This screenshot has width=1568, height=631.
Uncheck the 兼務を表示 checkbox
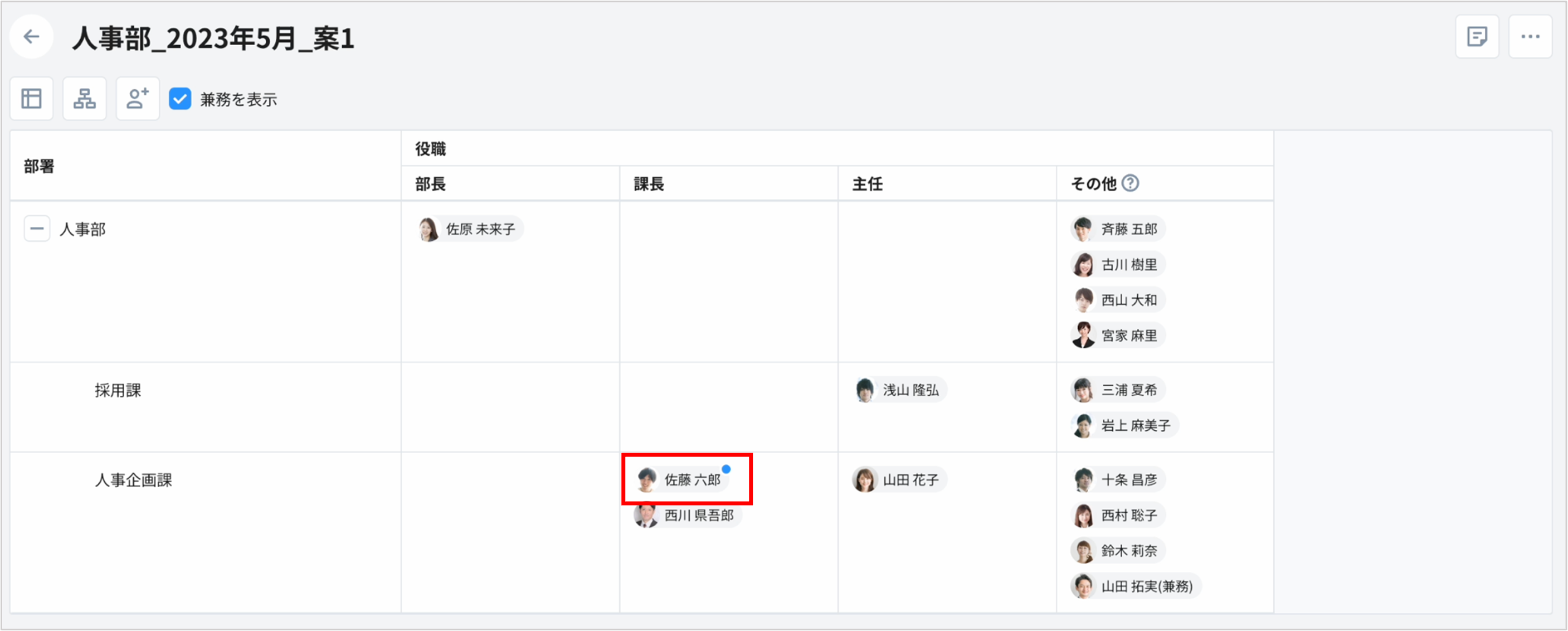[x=180, y=99]
